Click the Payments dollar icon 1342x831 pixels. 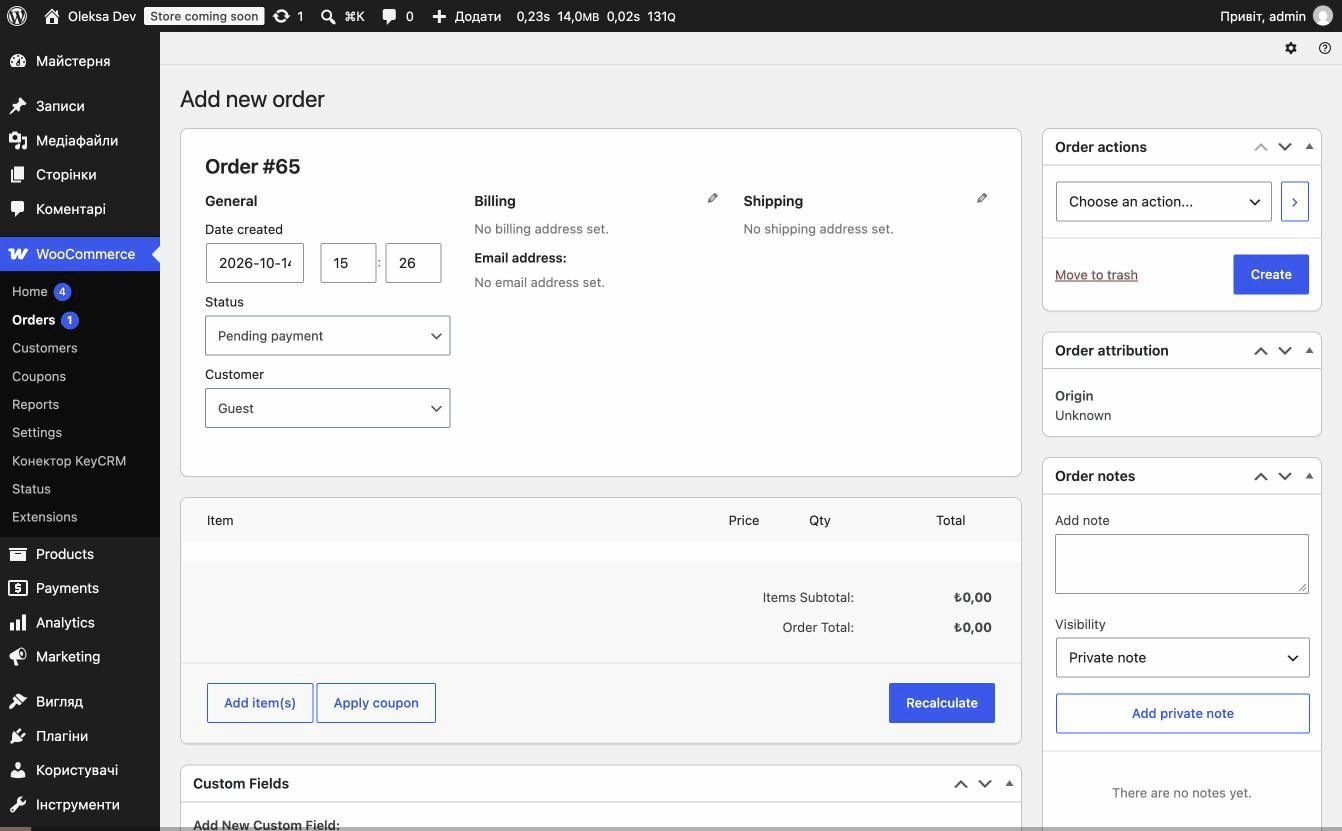pyautogui.click(x=18, y=588)
